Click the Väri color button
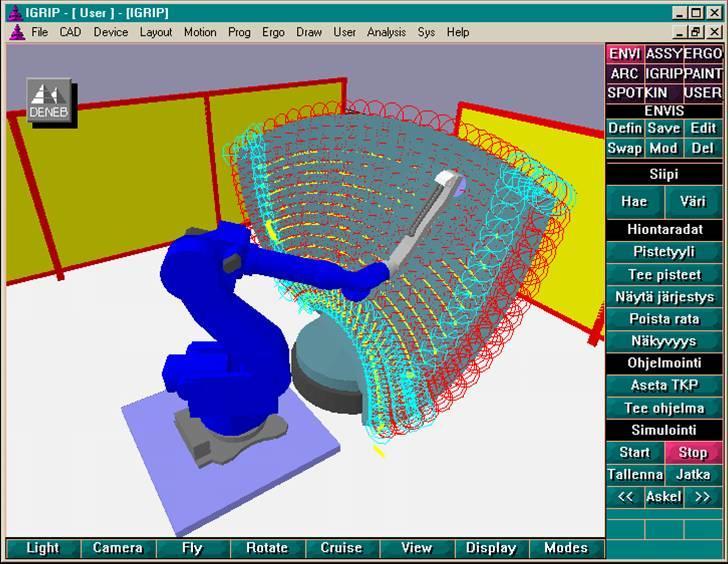728x564 pixels. click(693, 201)
